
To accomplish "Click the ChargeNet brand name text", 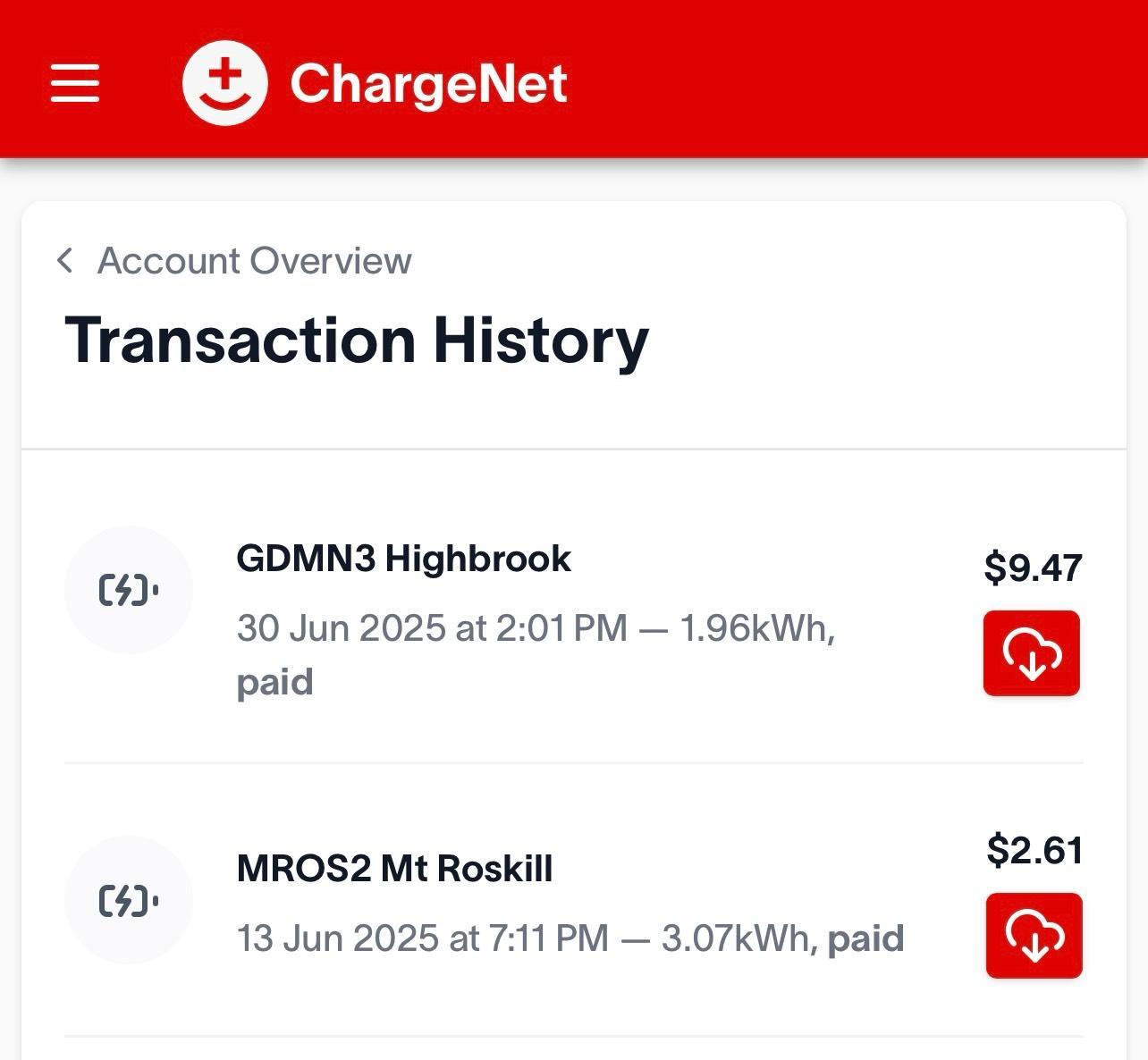I will [x=428, y=84].
